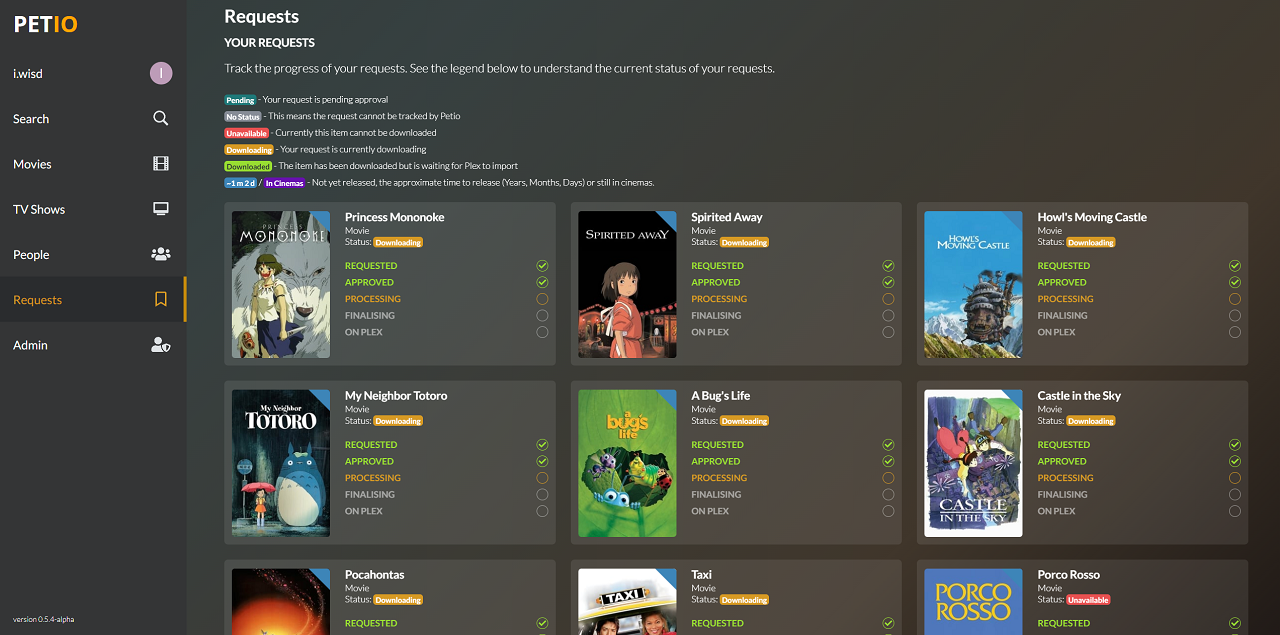Screen dimensions: 1280x635
Task: Click the Unavailable badge on Porco Rosso
Action: pyautogui.click(x=1091, y=599)
